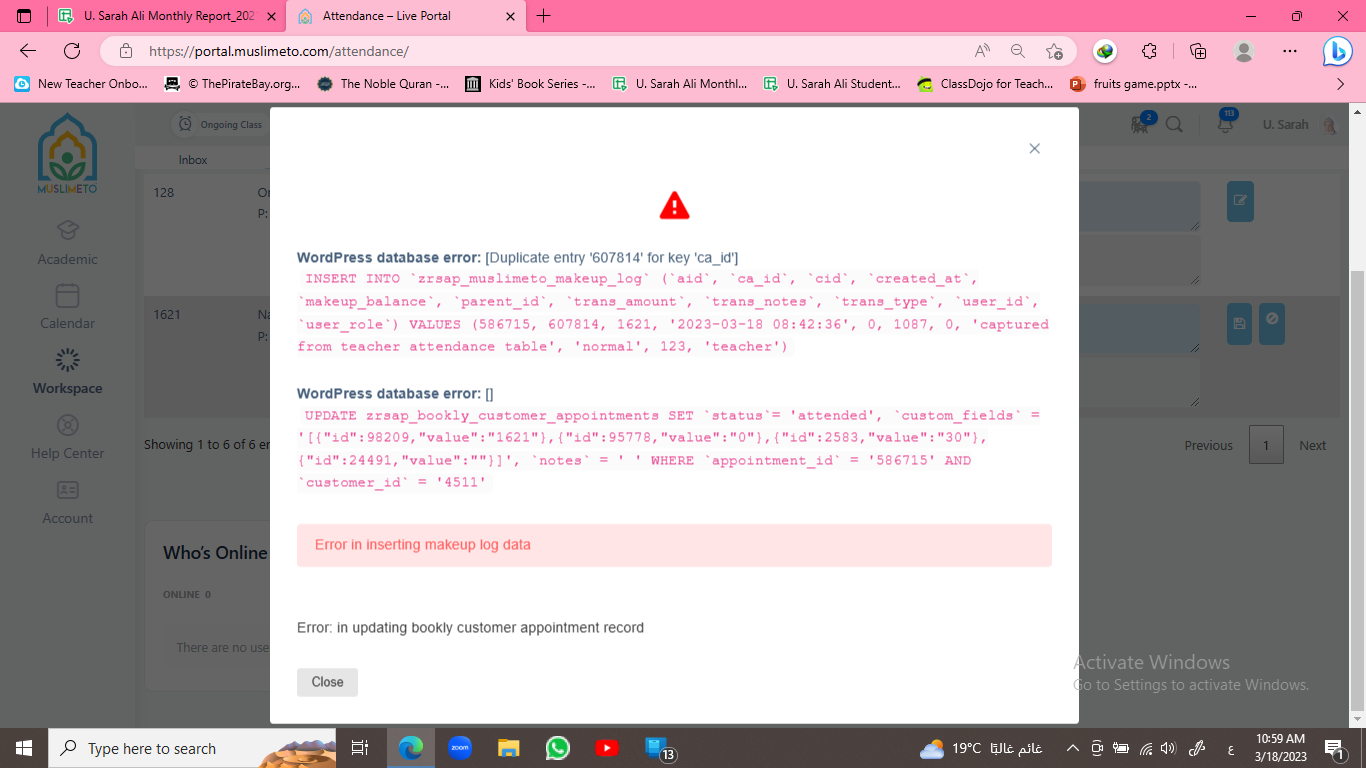The height and width of the screenshot is (768, 1366).
Task: Click the Inbox tab in portal
Action: coord(193,160)
